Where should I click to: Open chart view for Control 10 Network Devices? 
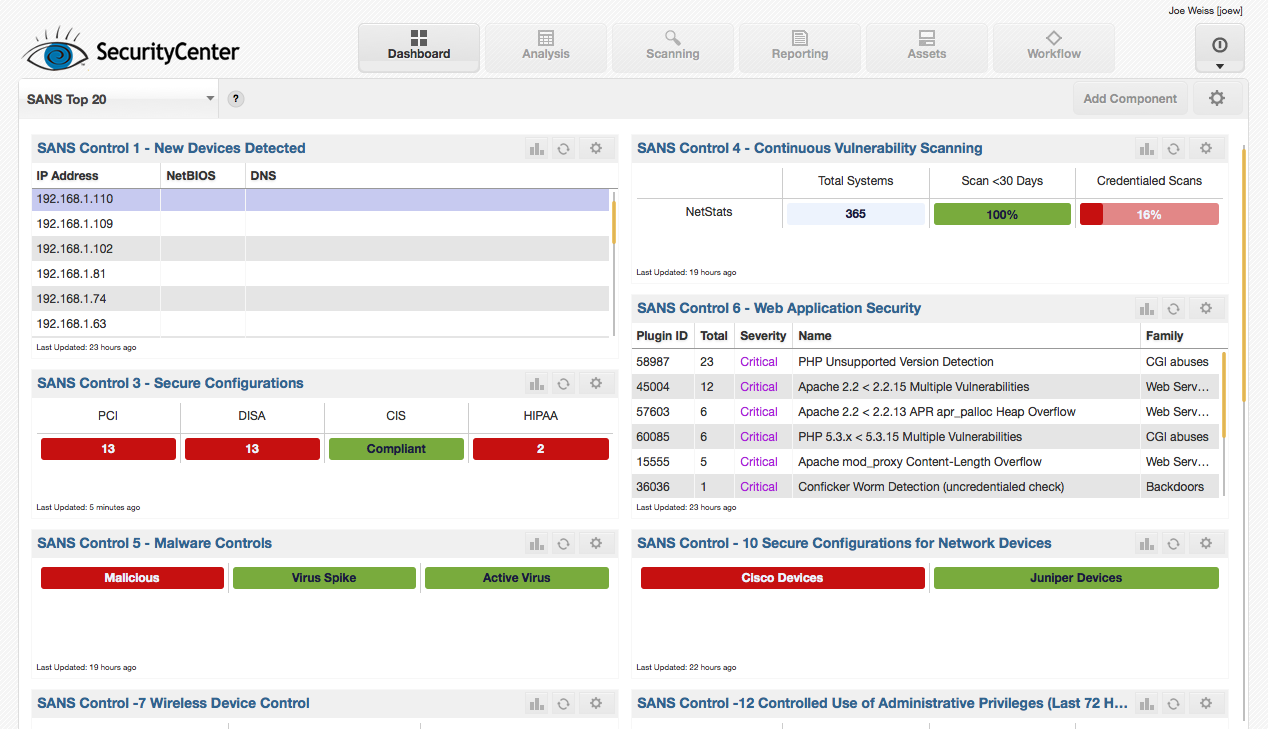[x=1147, y=543]
